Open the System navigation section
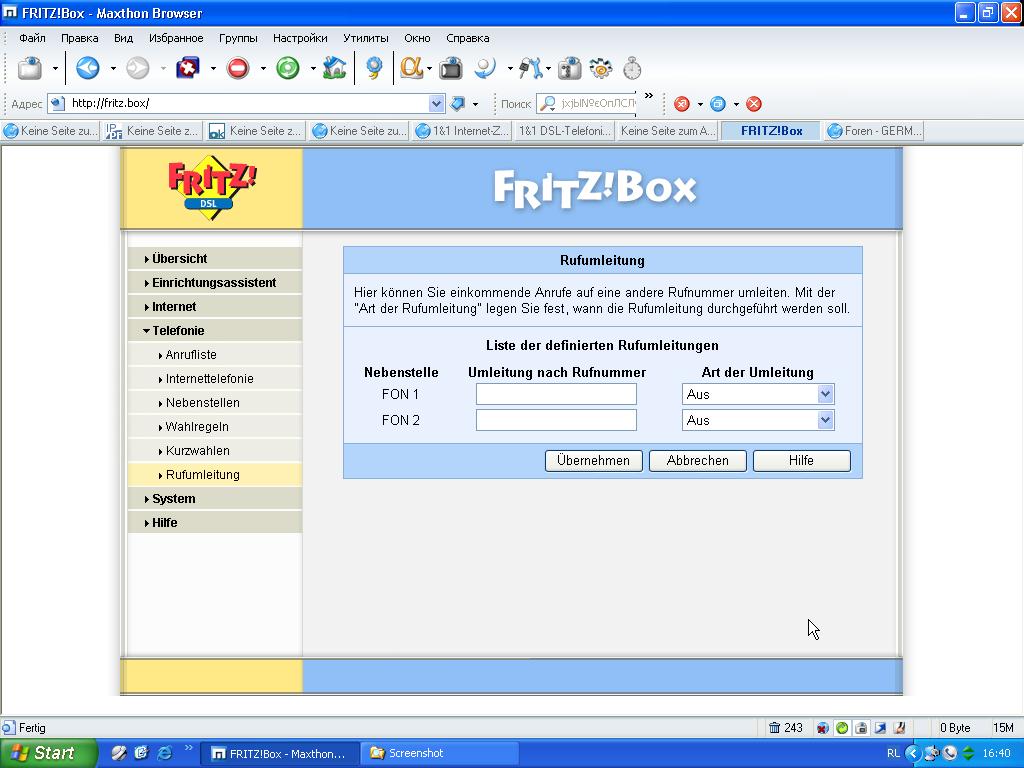1024x768 pixels. tap(173, 498)
